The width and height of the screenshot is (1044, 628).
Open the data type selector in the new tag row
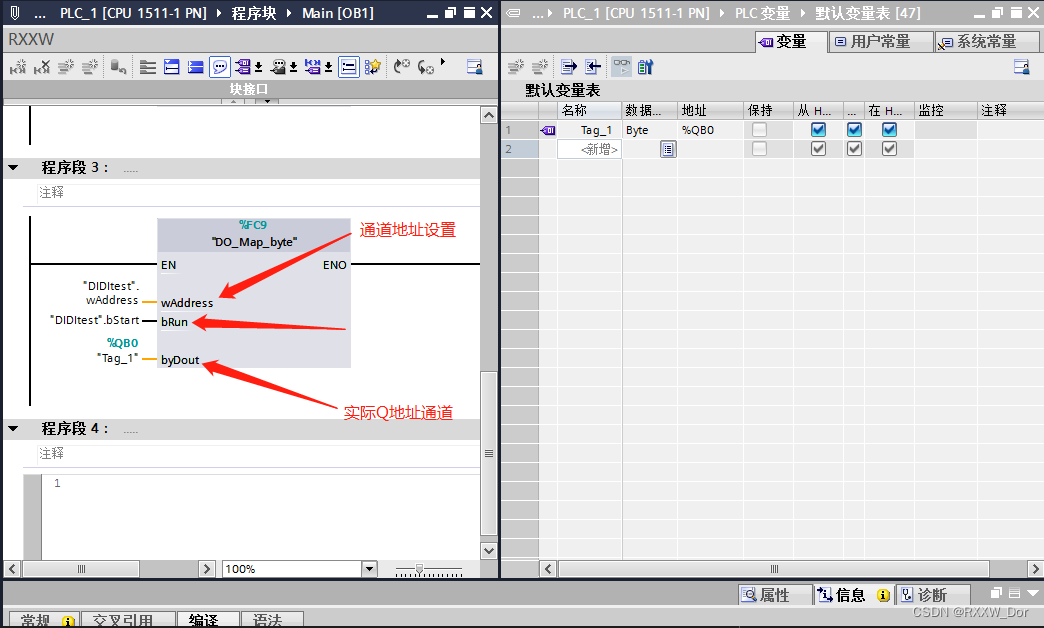(668, 149)
